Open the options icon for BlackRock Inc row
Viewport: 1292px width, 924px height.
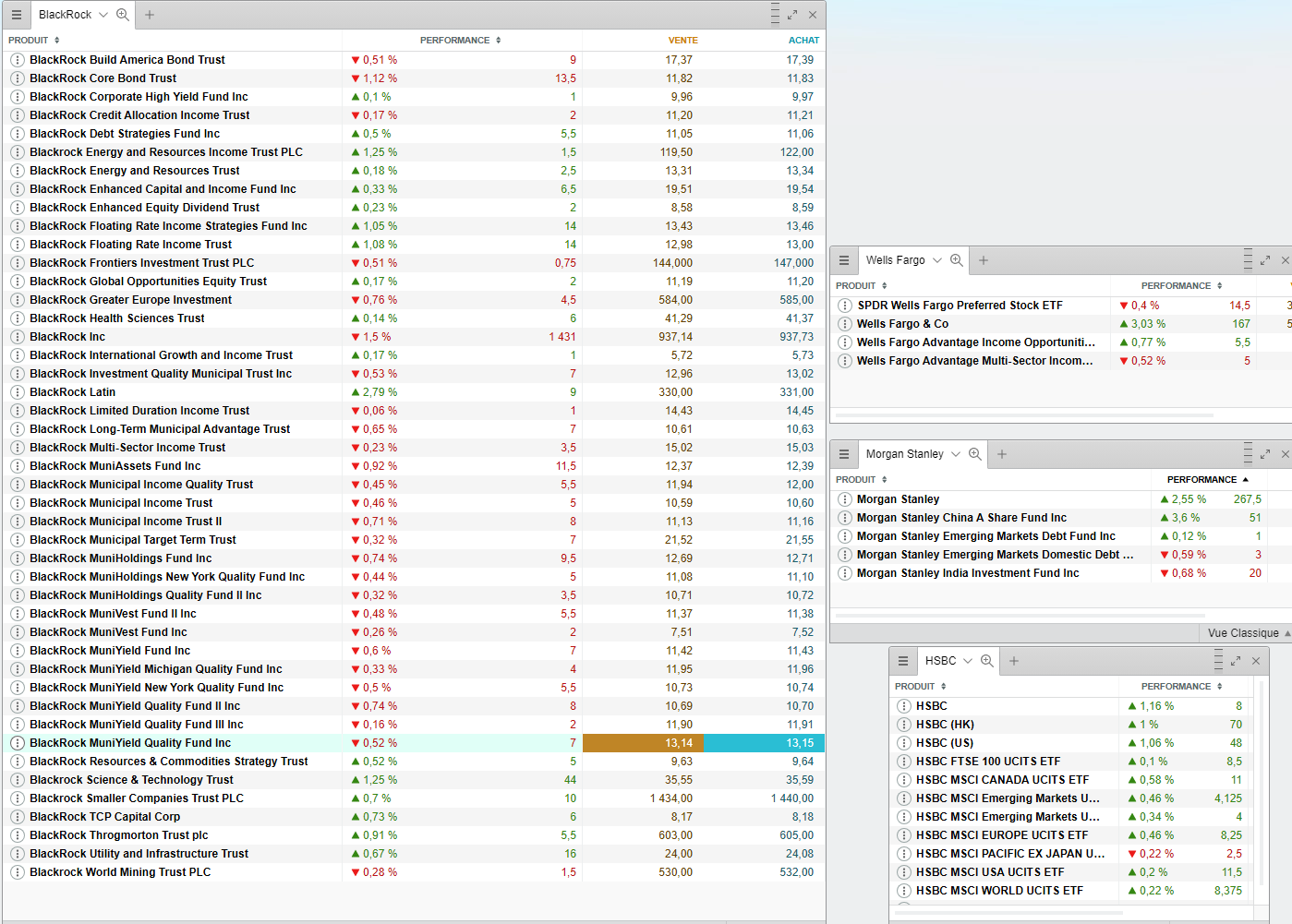[x=18, y=337]
